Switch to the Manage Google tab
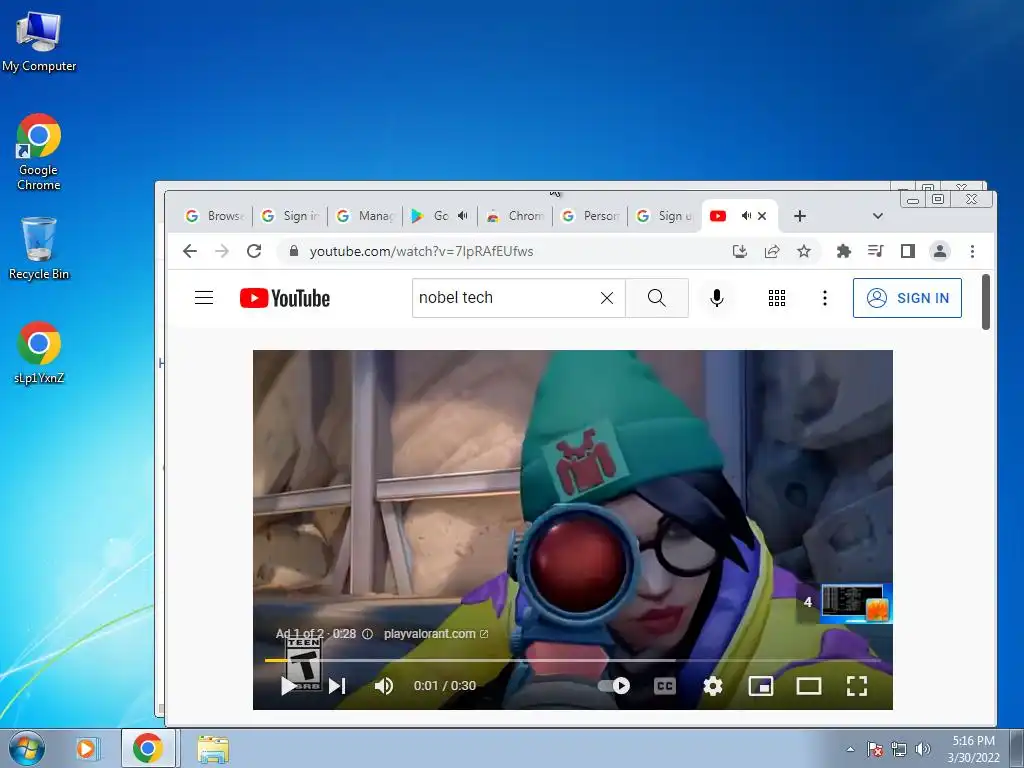This screenshot has width=1024, height=768. tap(365, 216)
